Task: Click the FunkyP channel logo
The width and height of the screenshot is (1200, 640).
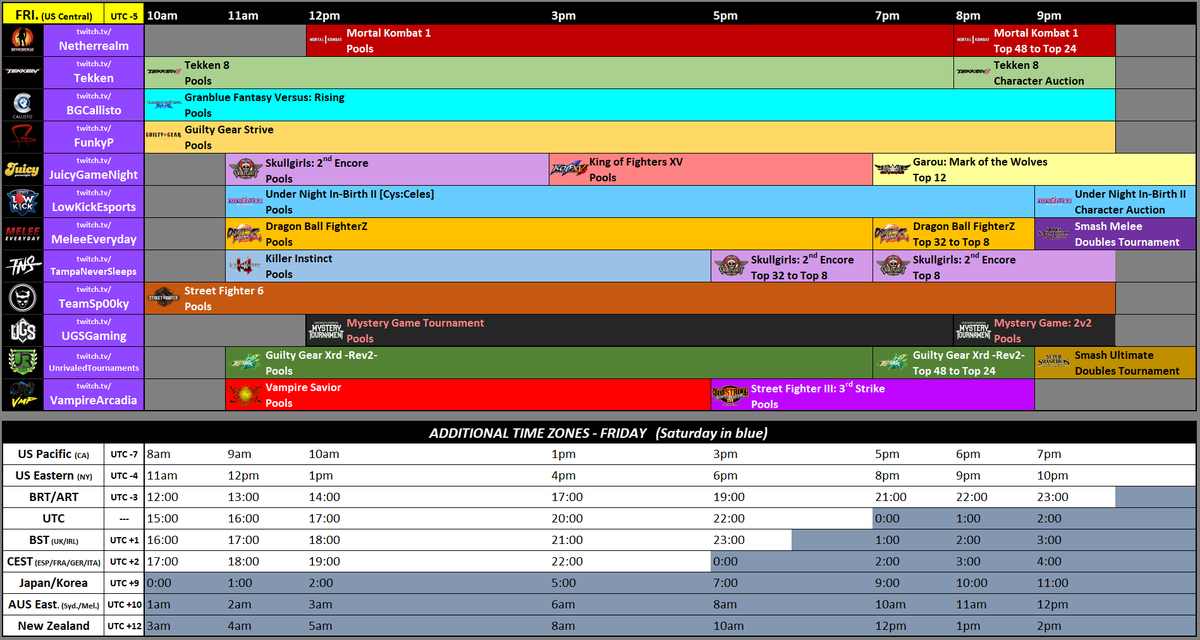Action: [x=23, y=136]
